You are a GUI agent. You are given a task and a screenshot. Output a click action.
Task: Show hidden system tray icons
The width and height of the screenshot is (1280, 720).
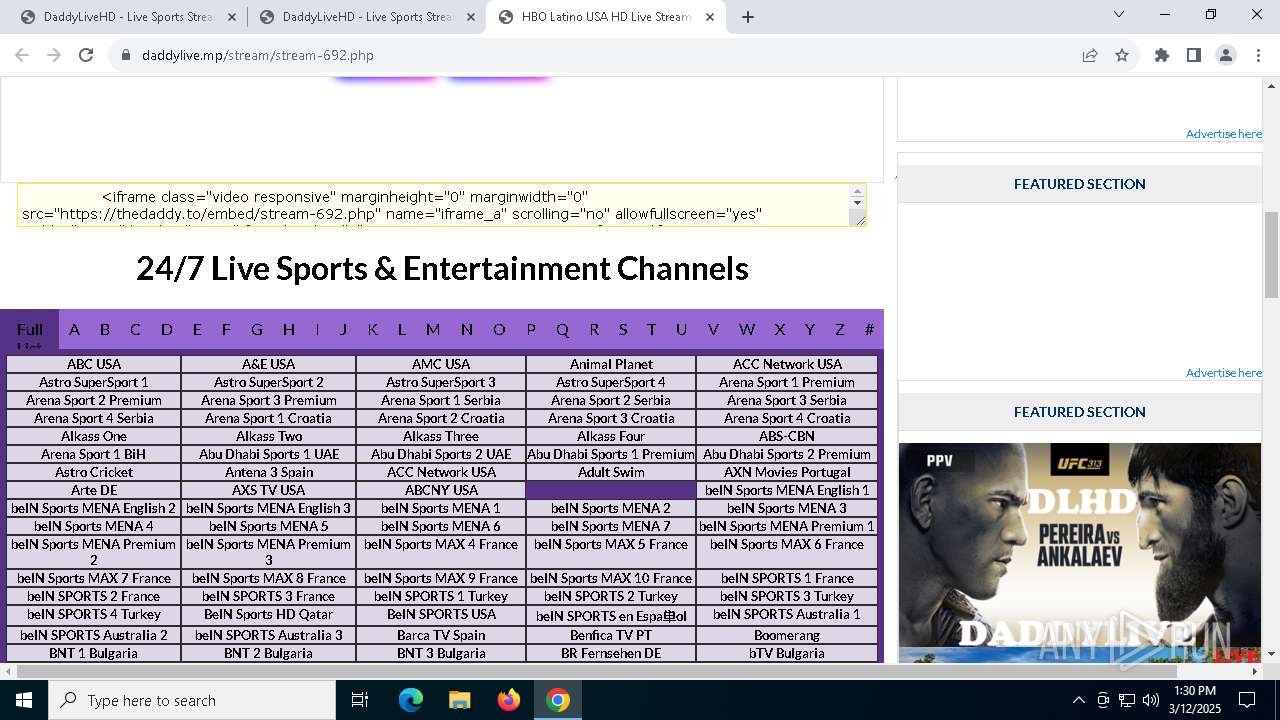pyautogui.click(x=1078, y=700)
